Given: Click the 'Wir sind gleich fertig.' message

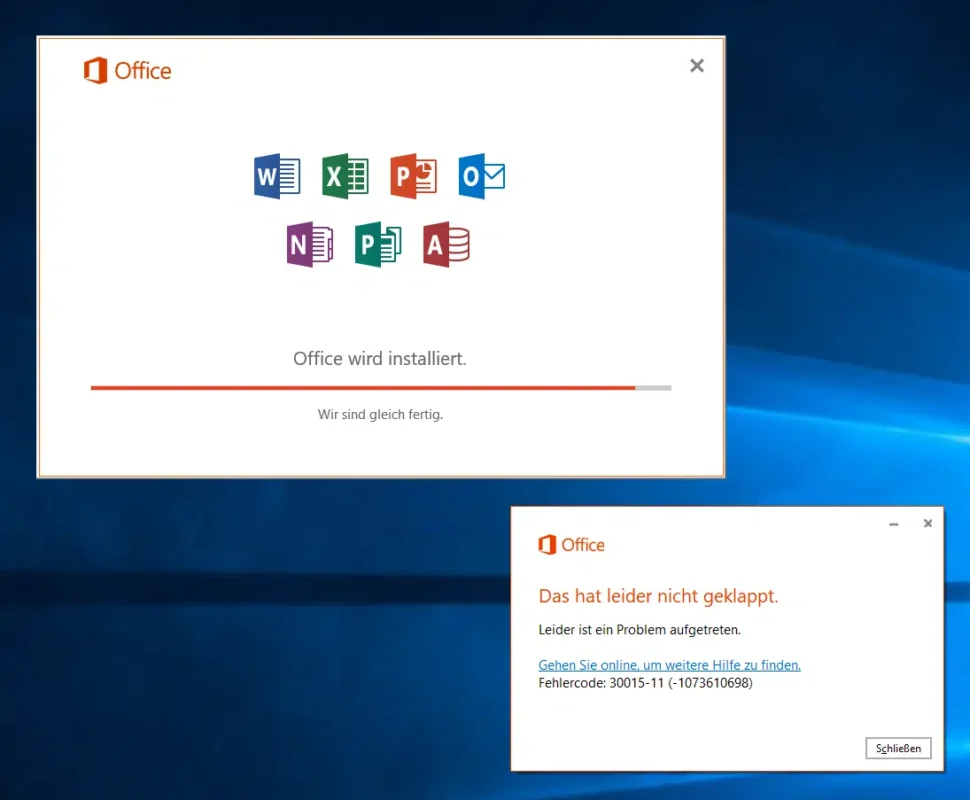Looking at the screenshot, I should click(x=380, y=414).
